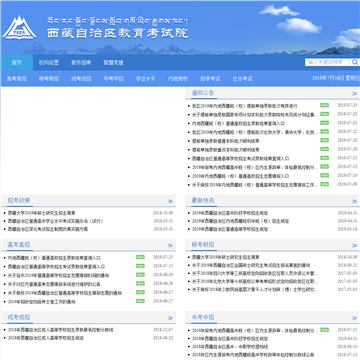Open 通知公告 notice mentioning 北京大学、清华大学
The height and width of the screenshot is (360, 360).
[255, 132]
